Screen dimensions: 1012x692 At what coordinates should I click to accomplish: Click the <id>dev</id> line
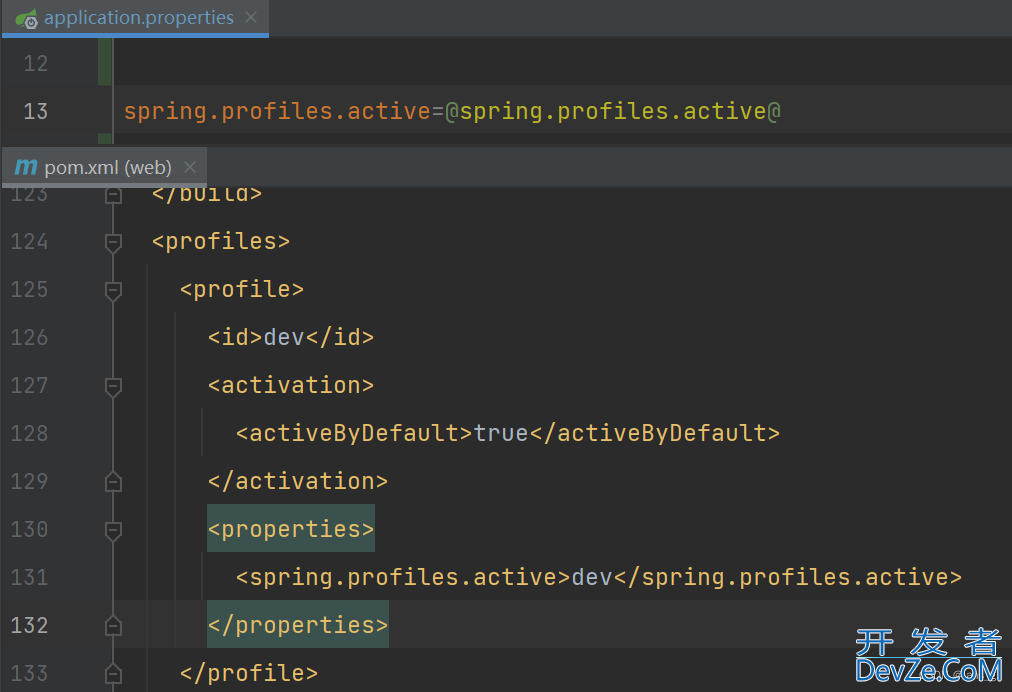[290, 337]
